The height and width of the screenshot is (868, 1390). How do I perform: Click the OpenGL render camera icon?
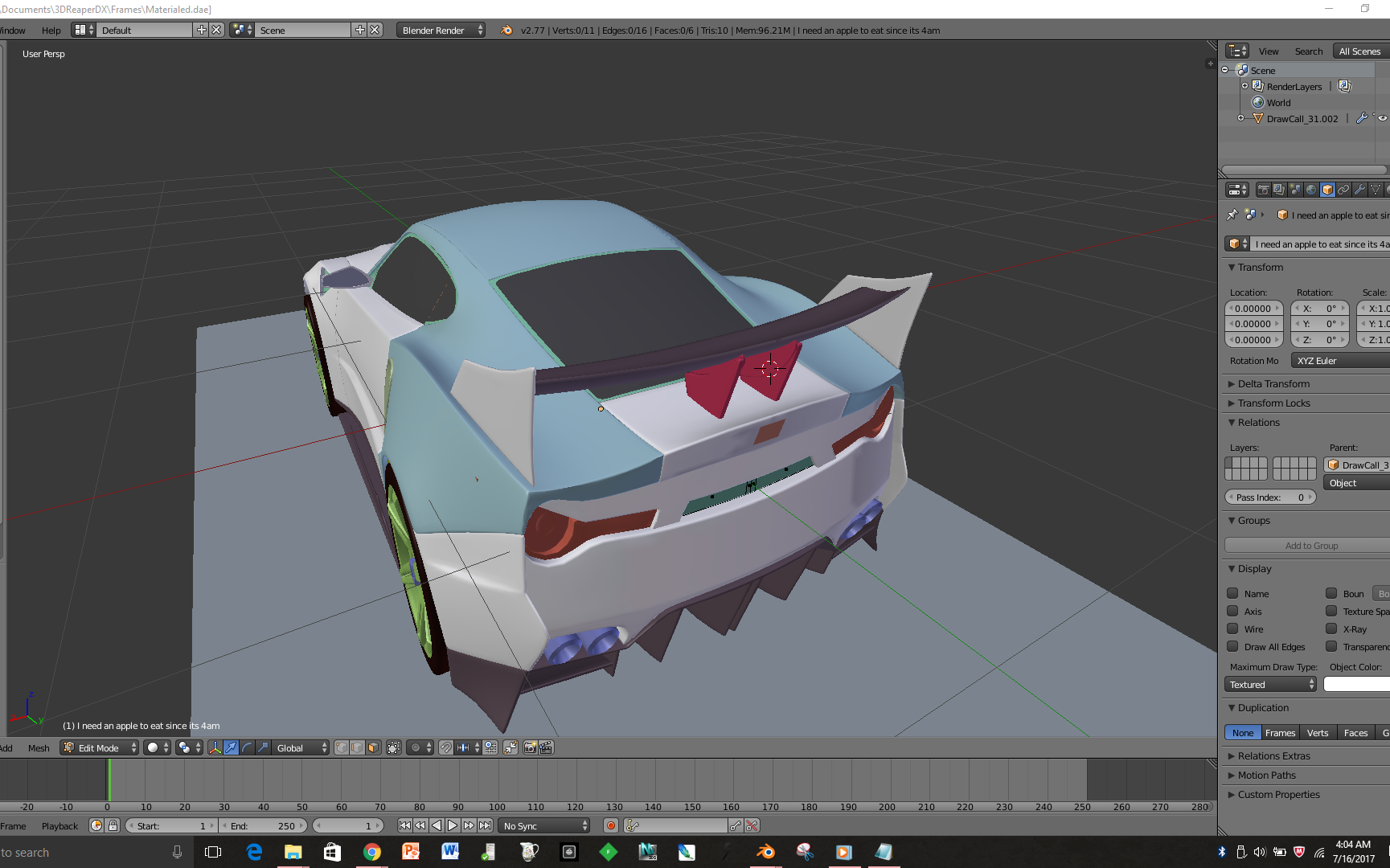click(530, 748)
